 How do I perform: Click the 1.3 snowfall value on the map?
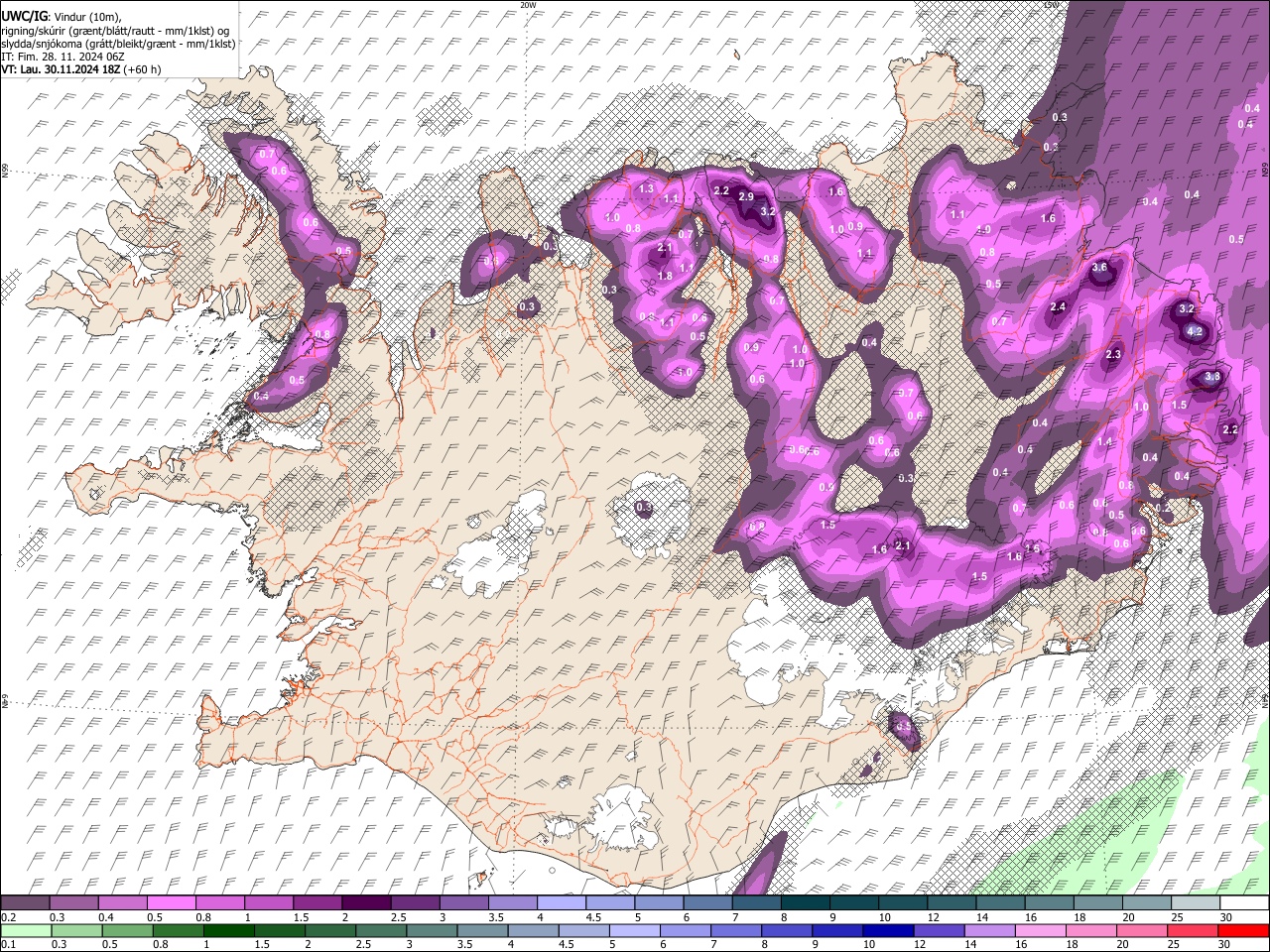coord(646,188)
